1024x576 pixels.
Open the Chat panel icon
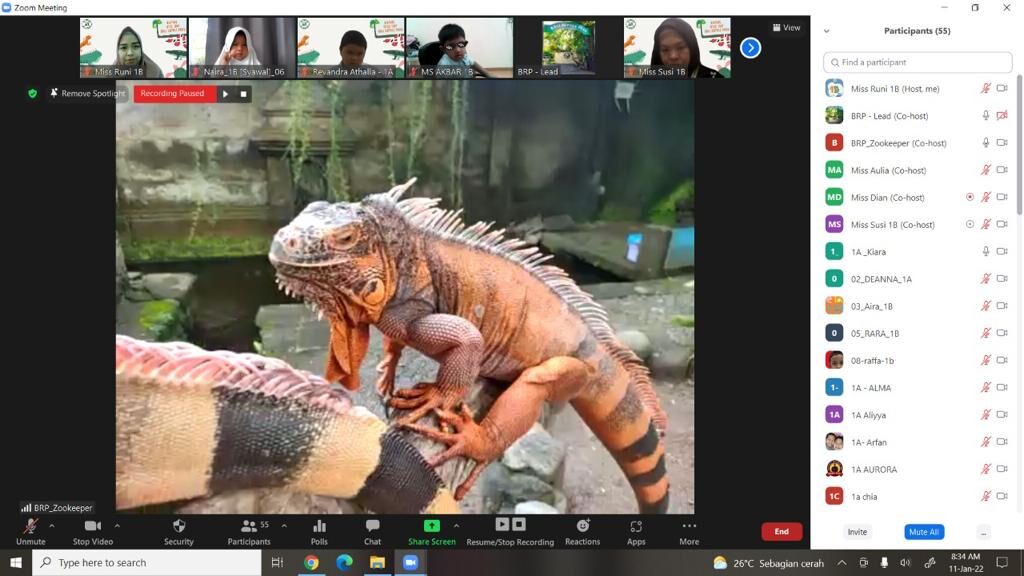pos(372,526)
